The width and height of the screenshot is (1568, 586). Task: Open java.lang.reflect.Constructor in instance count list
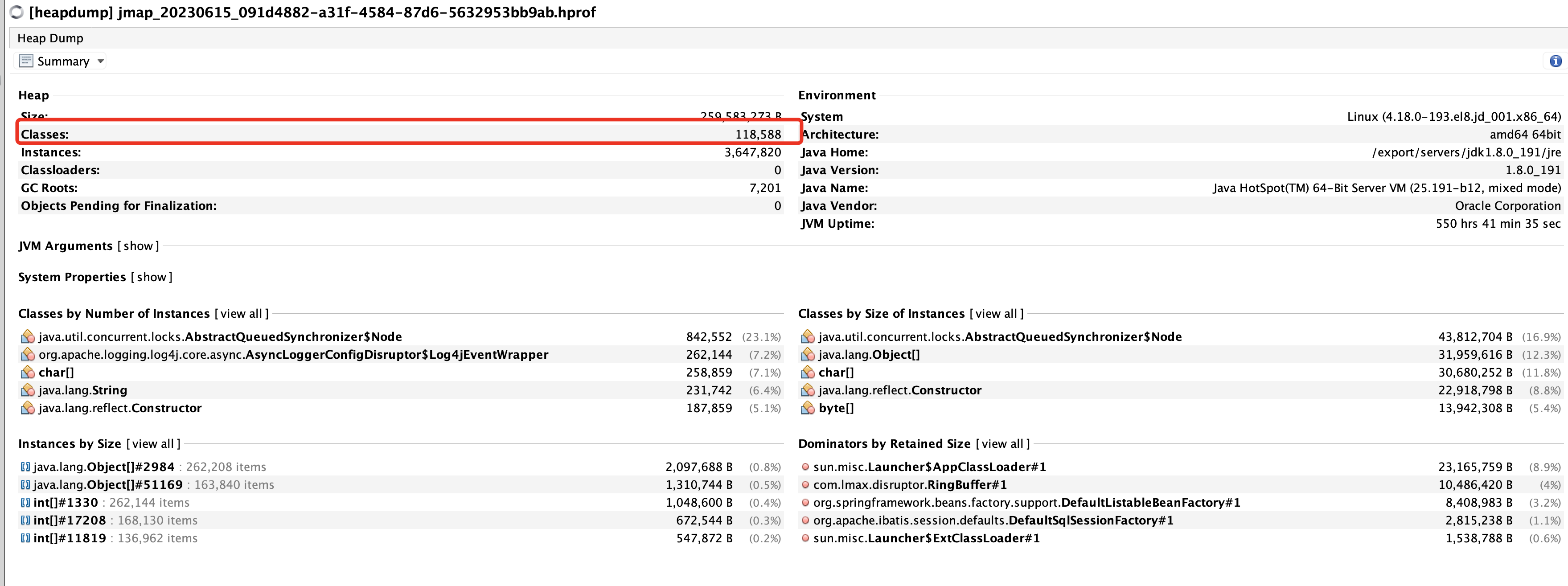click(x=120, y=408)
